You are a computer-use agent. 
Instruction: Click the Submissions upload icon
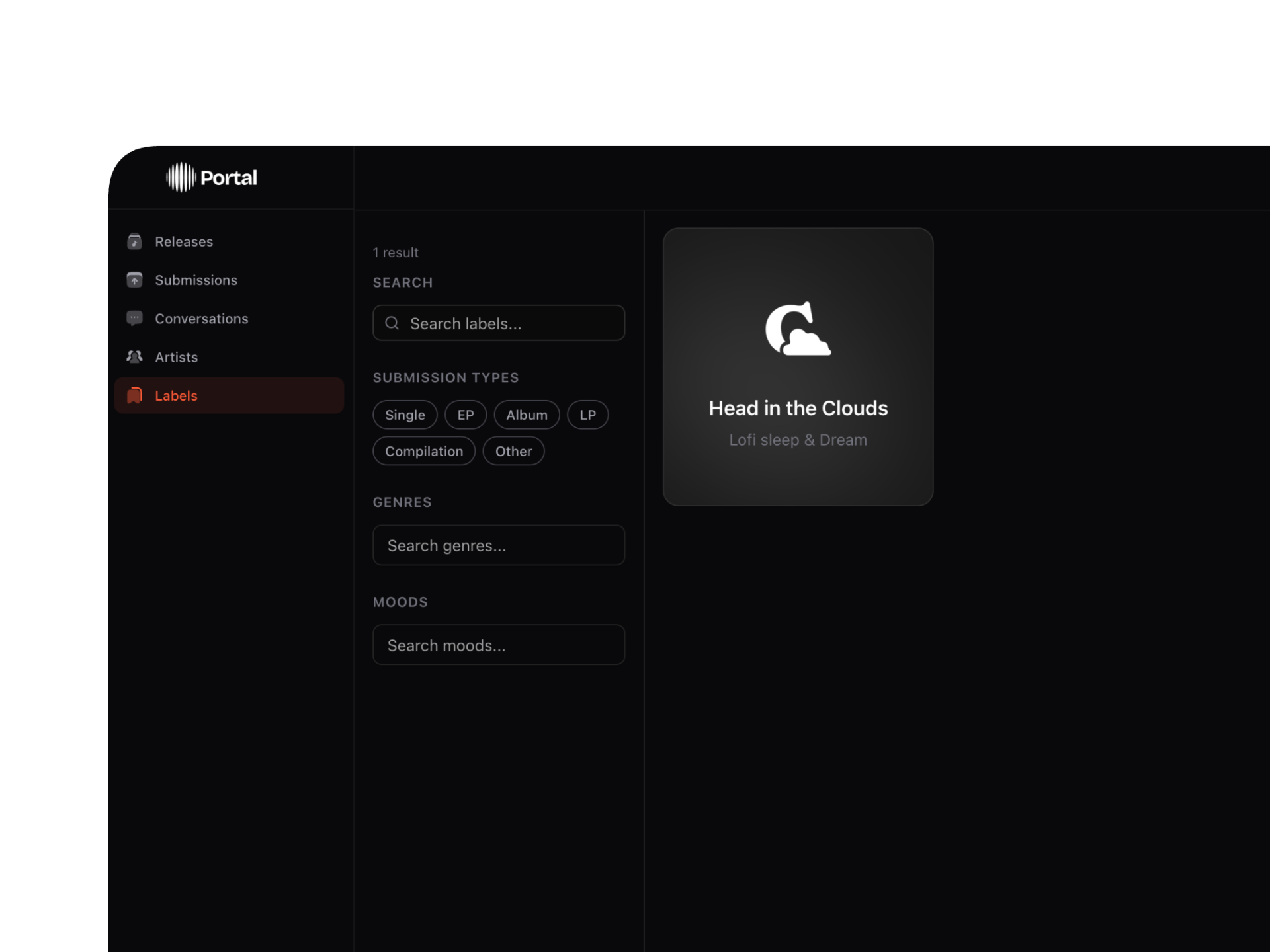click(x=134, y=280)
